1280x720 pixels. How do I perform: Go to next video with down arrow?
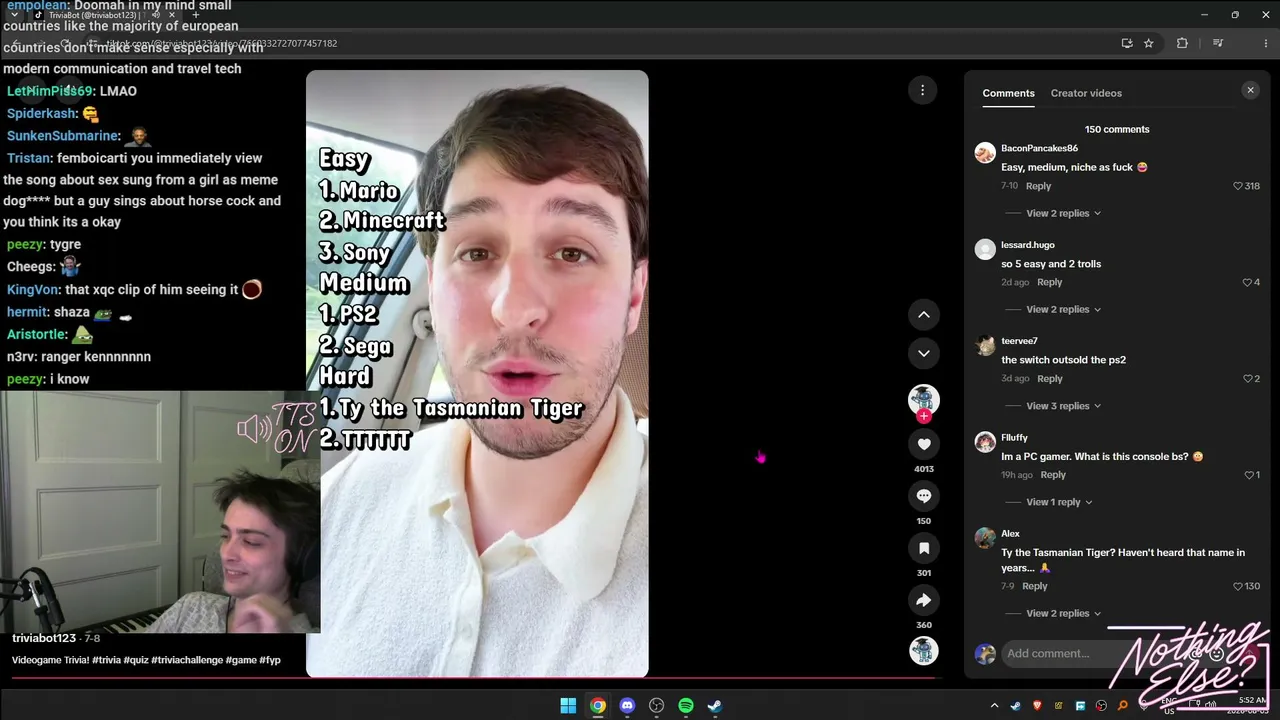pyautogui.click(x=924, y=353)
